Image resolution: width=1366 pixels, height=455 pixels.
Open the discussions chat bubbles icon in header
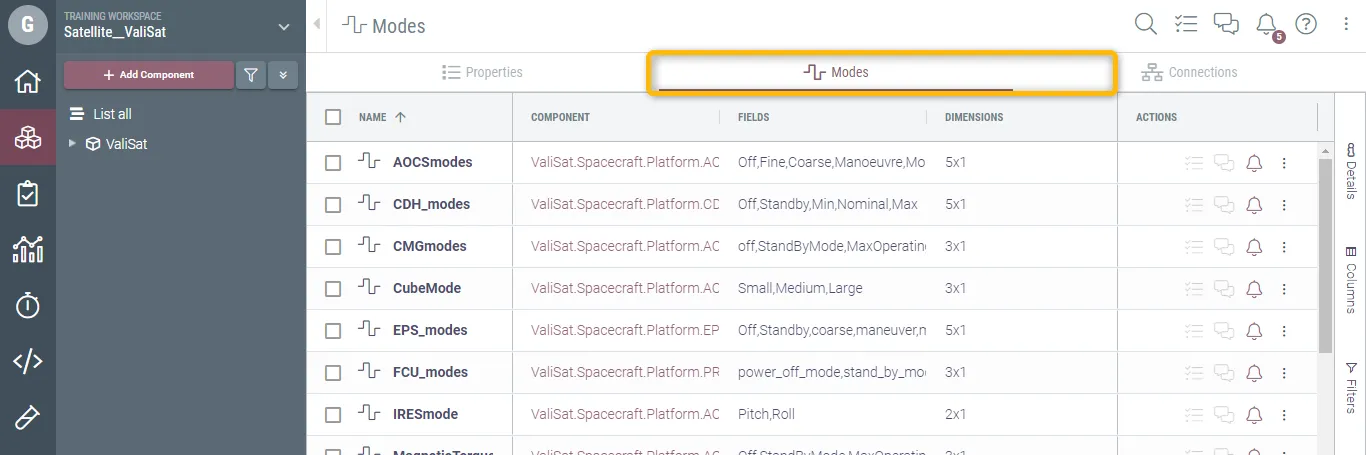[1226, 25]
